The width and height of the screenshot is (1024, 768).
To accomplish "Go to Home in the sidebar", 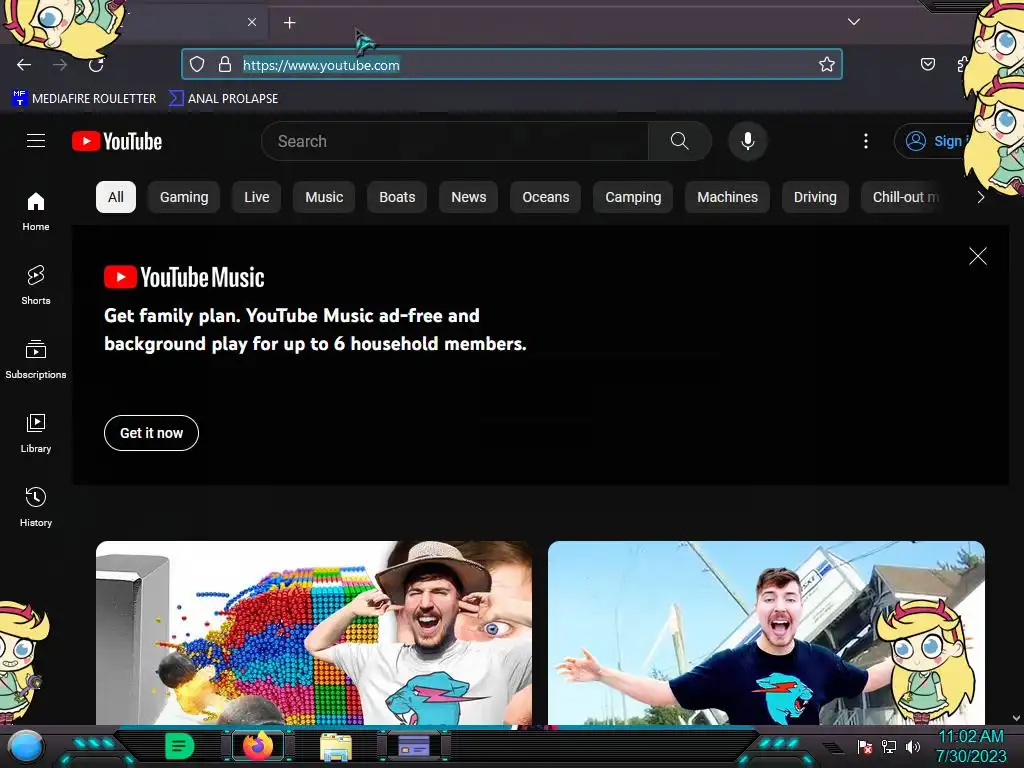I will click(x=36, y=212).
